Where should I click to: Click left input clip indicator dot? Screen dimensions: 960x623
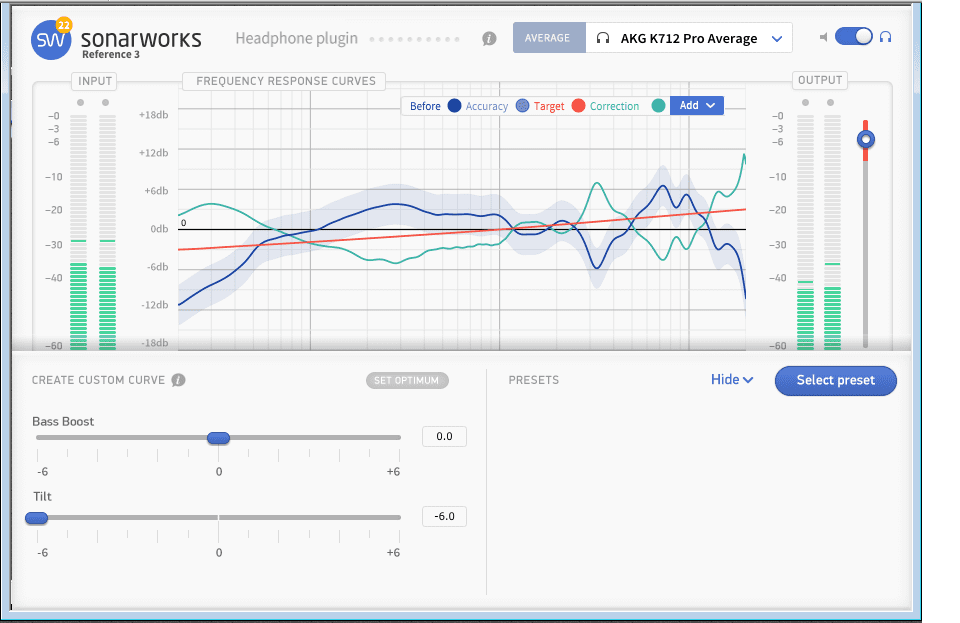(x=80, y=103)
